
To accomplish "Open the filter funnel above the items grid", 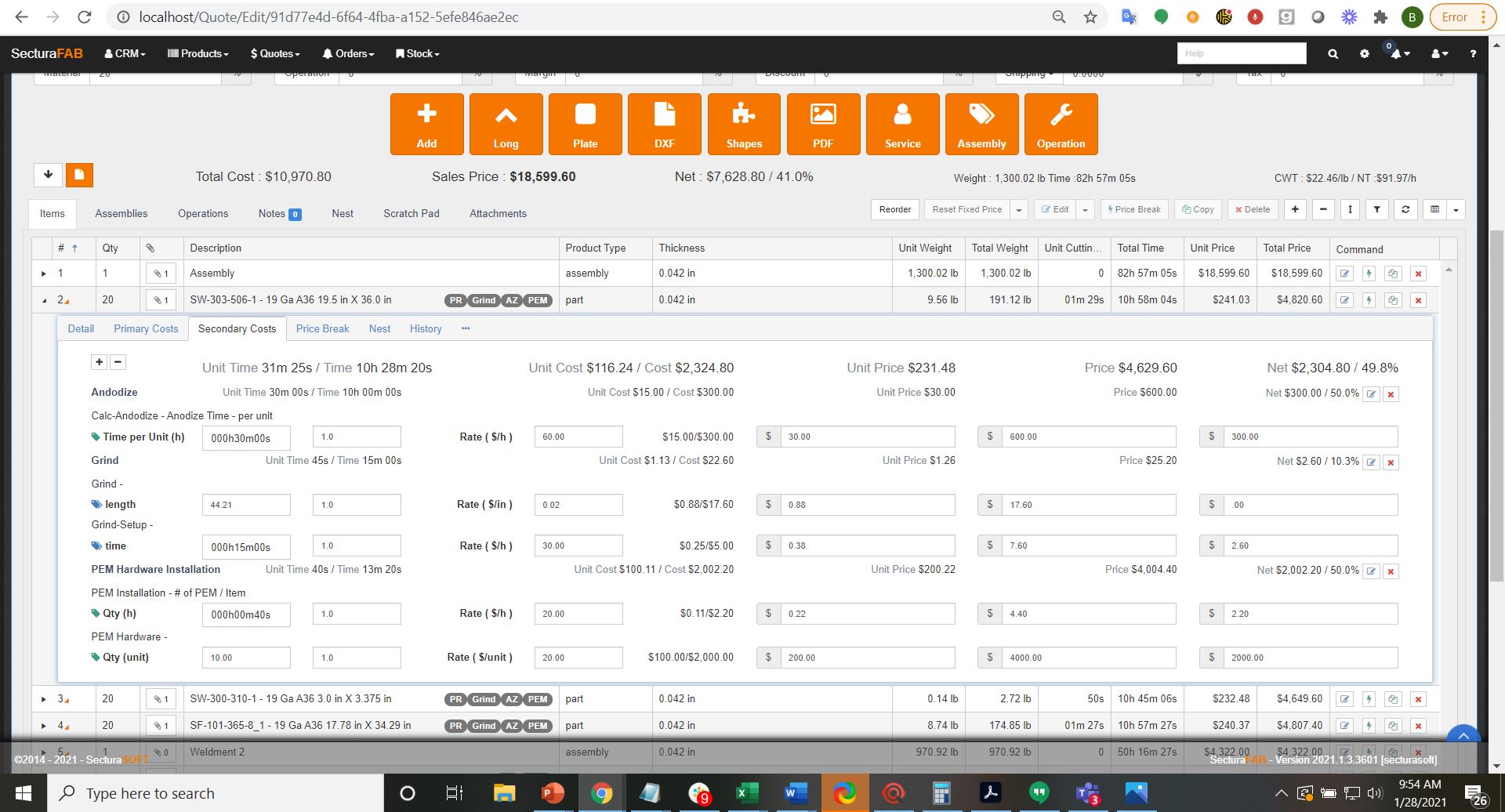I will point(1377,209).
